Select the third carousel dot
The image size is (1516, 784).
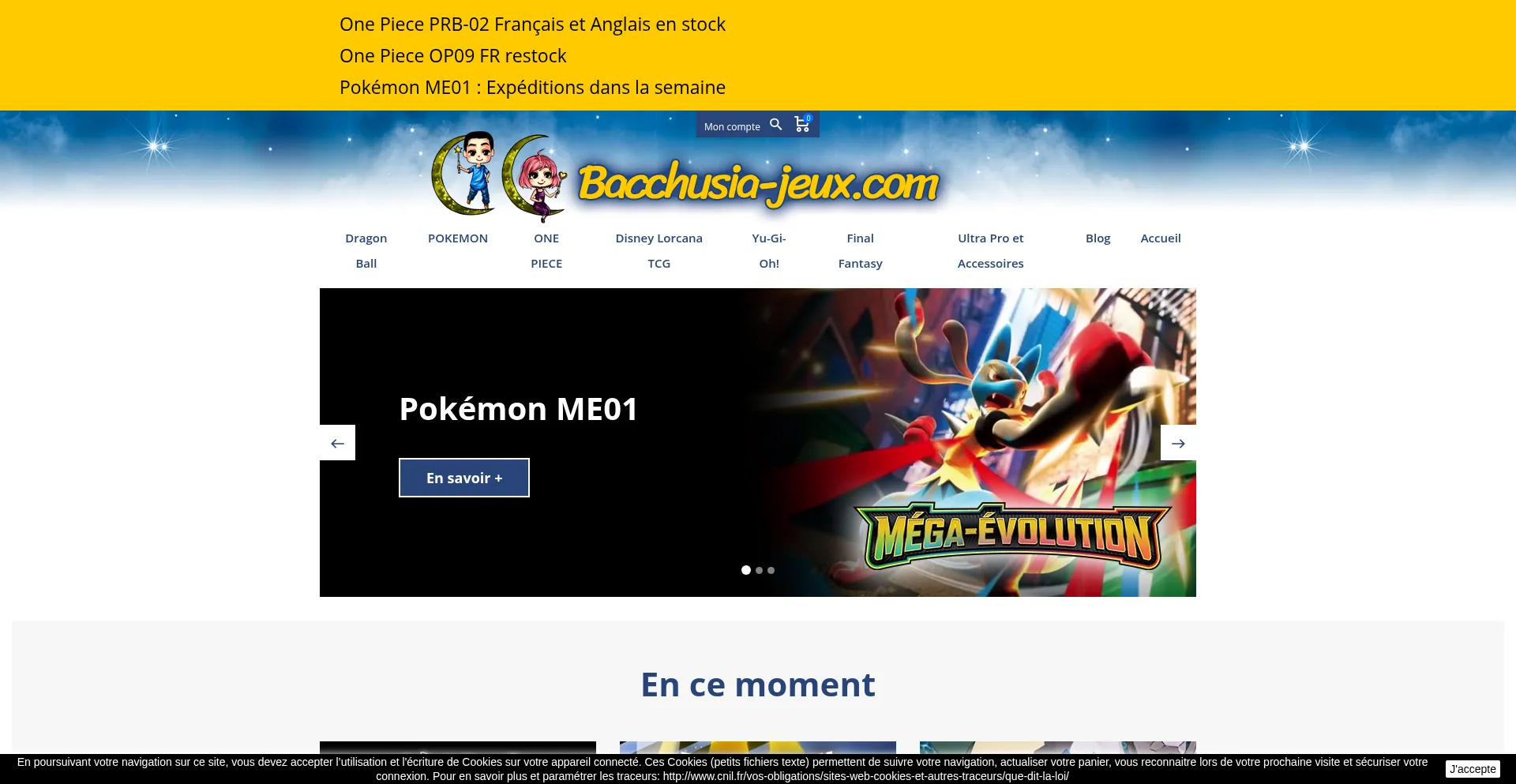771,570
